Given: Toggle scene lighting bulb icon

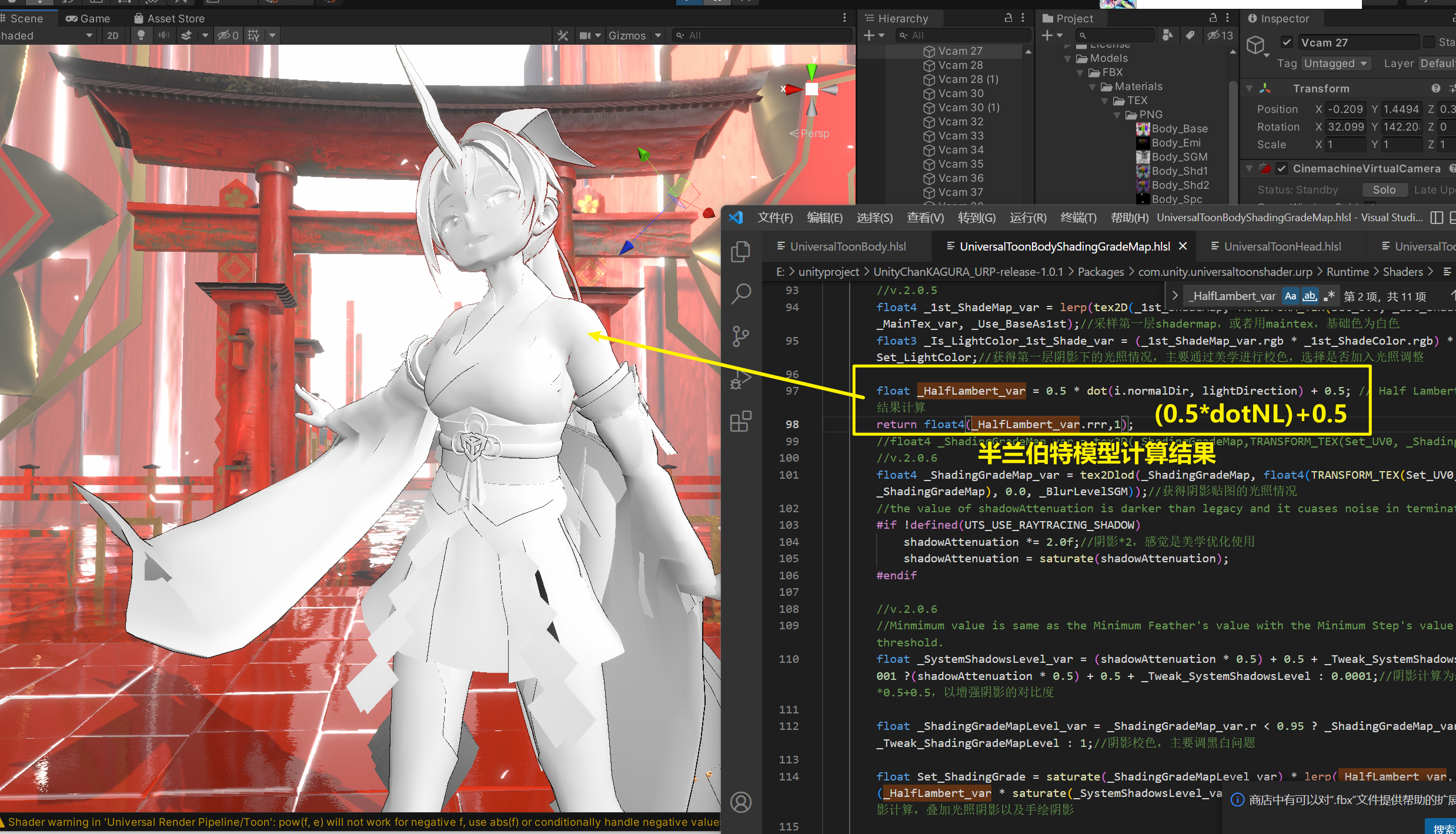Looking at the screenshot, I should point(141,35).
